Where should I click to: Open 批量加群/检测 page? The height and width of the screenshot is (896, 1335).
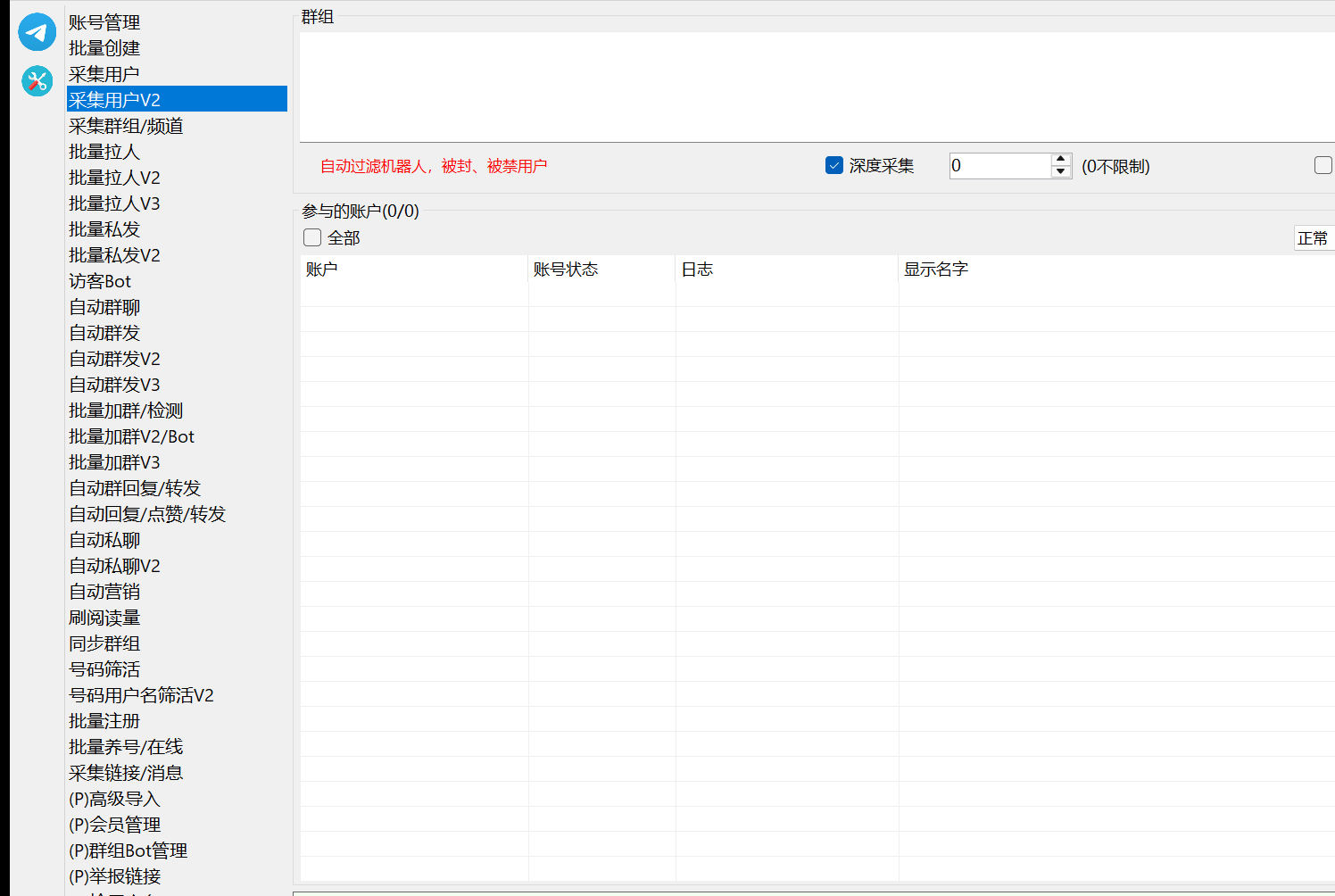click(177, 411)
